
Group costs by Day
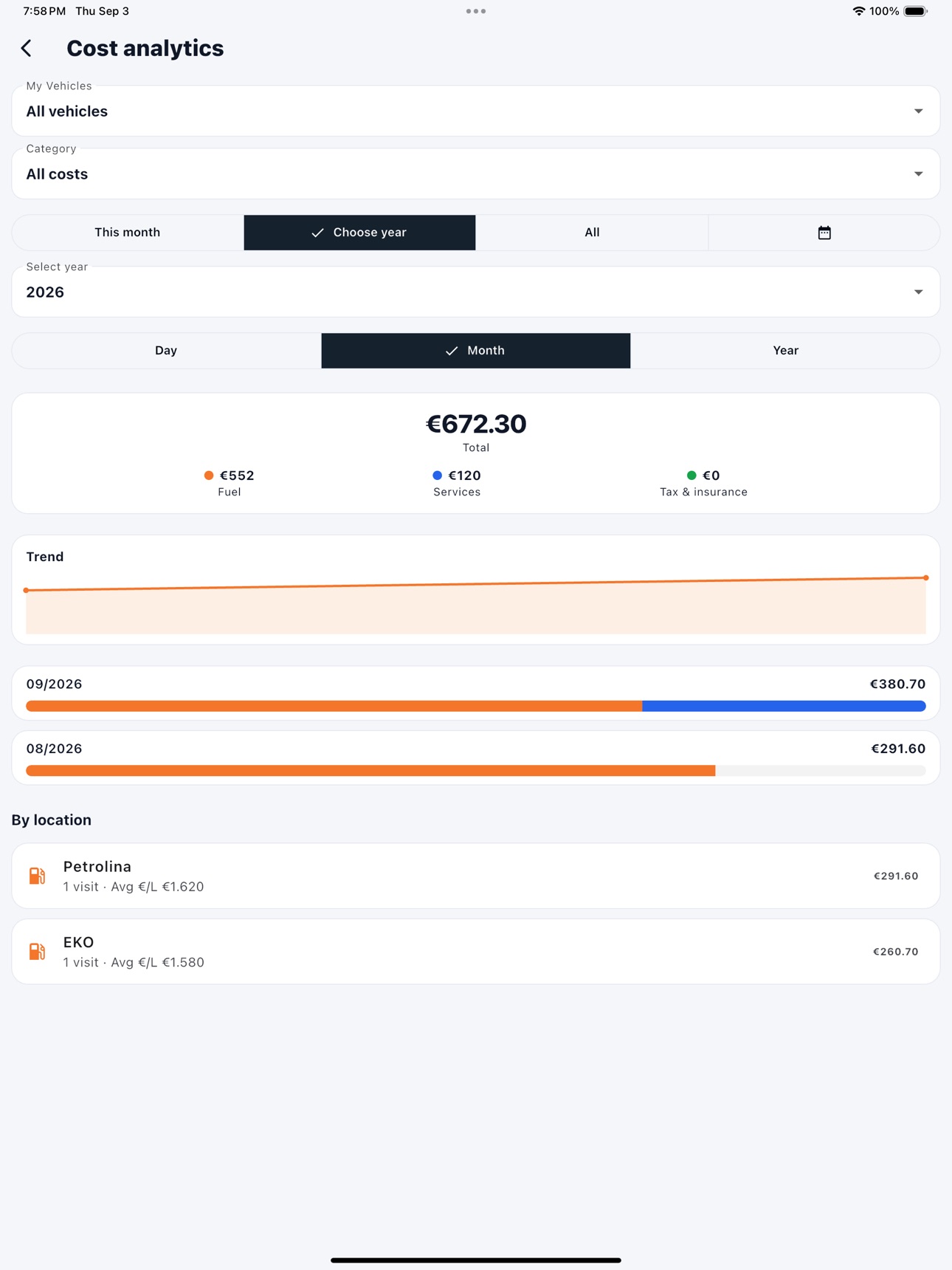click(x=166, y=351)
